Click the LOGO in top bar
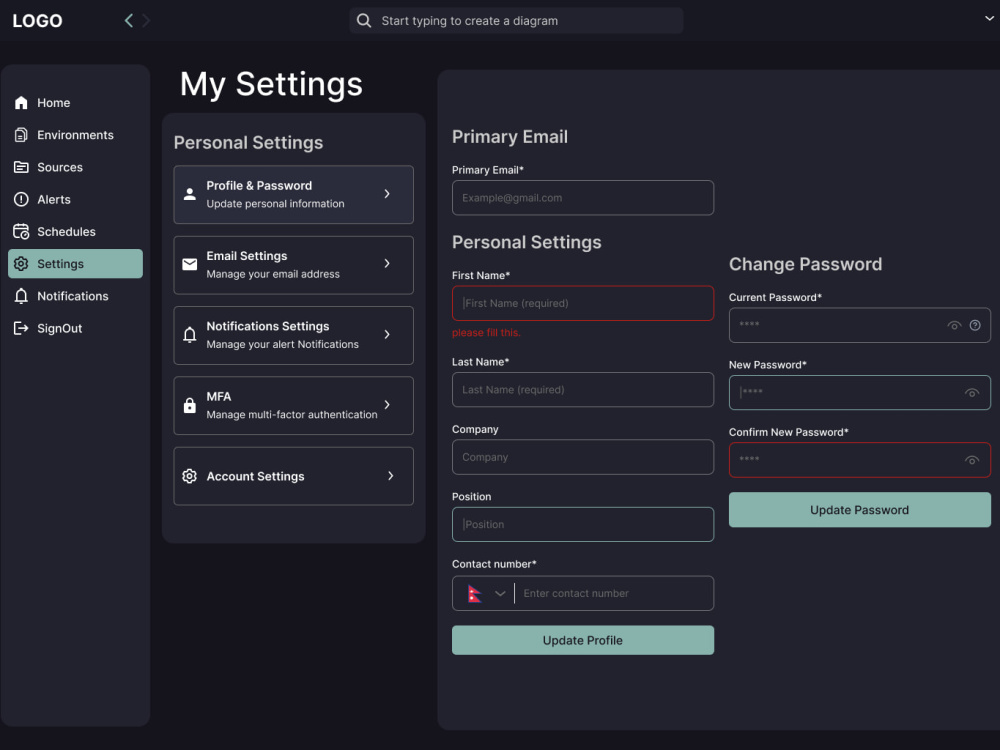The image size is (1000, 750). click(38, 21)
